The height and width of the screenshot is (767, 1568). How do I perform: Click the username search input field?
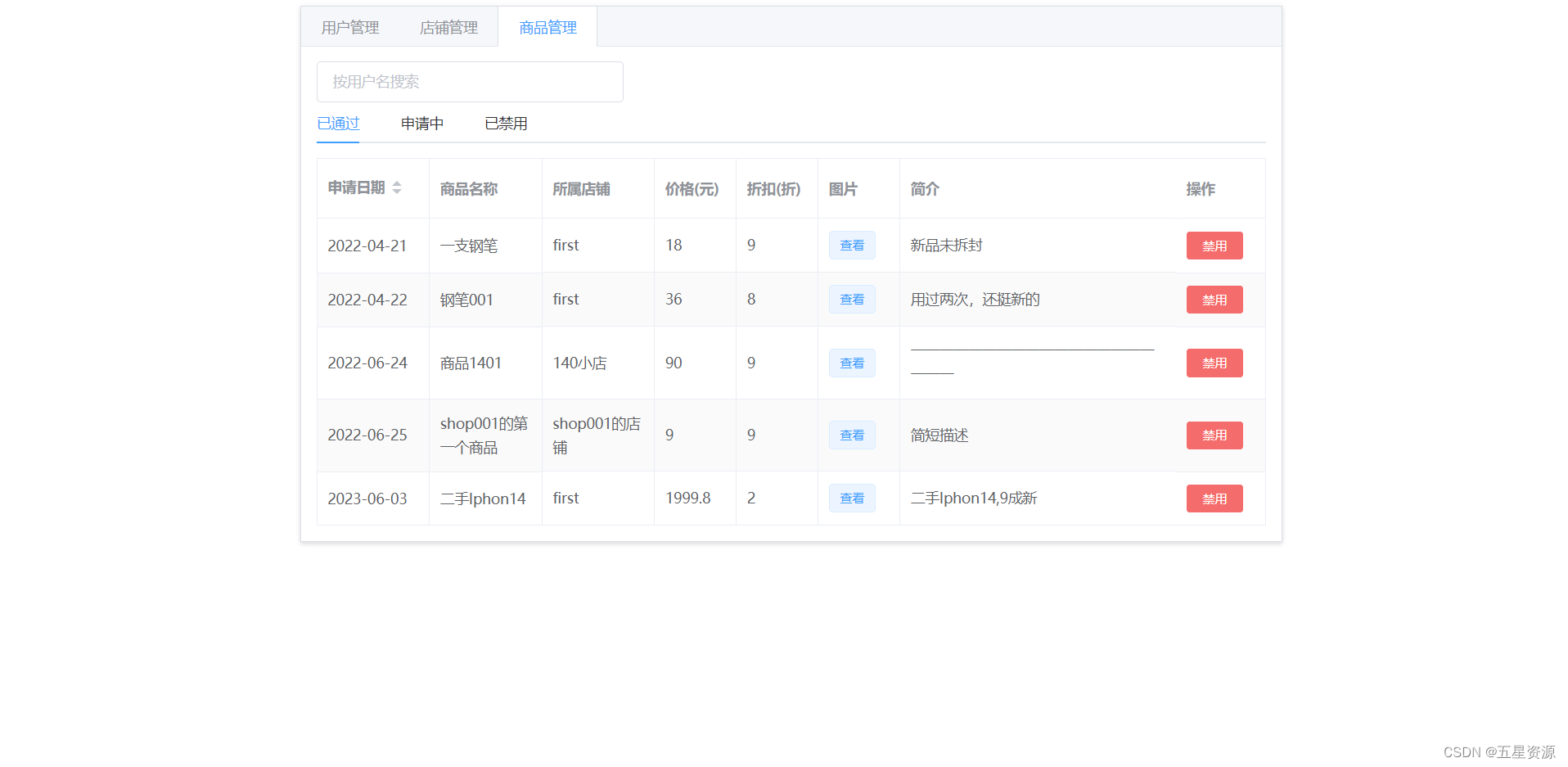pyautogui.click(x=470, y=82)
